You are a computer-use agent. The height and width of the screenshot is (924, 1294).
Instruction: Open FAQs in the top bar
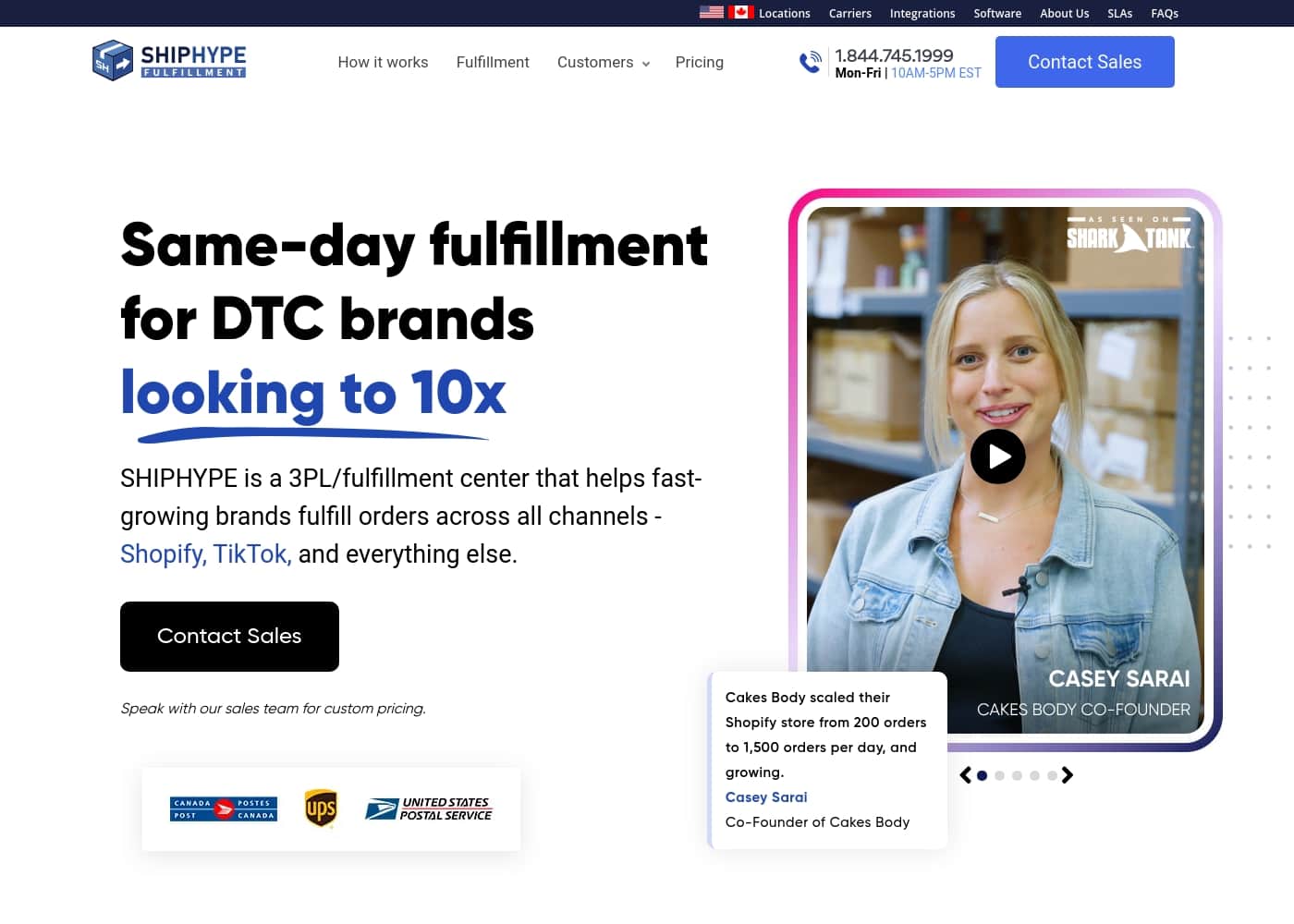(x=1165, y=13)
